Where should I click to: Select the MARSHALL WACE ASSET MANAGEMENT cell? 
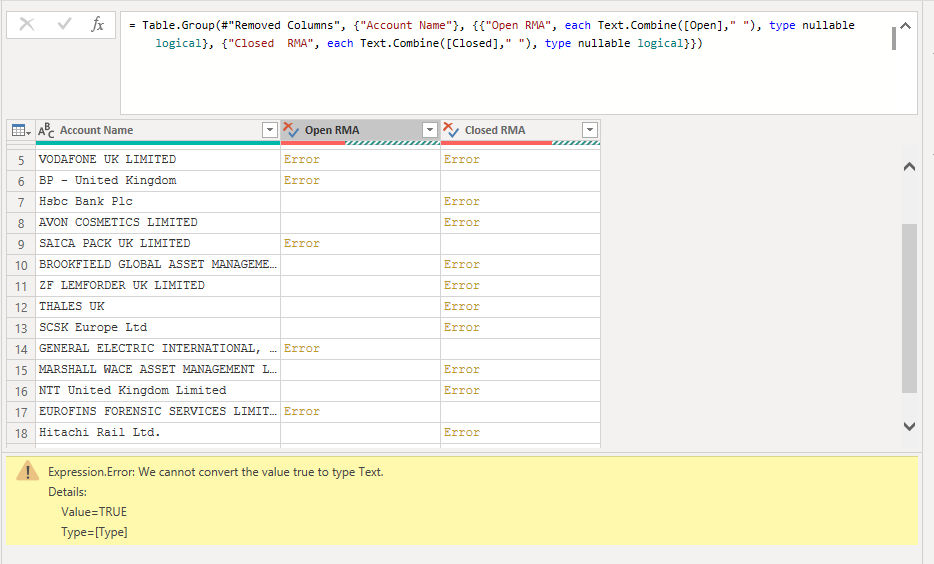(158, 369)
